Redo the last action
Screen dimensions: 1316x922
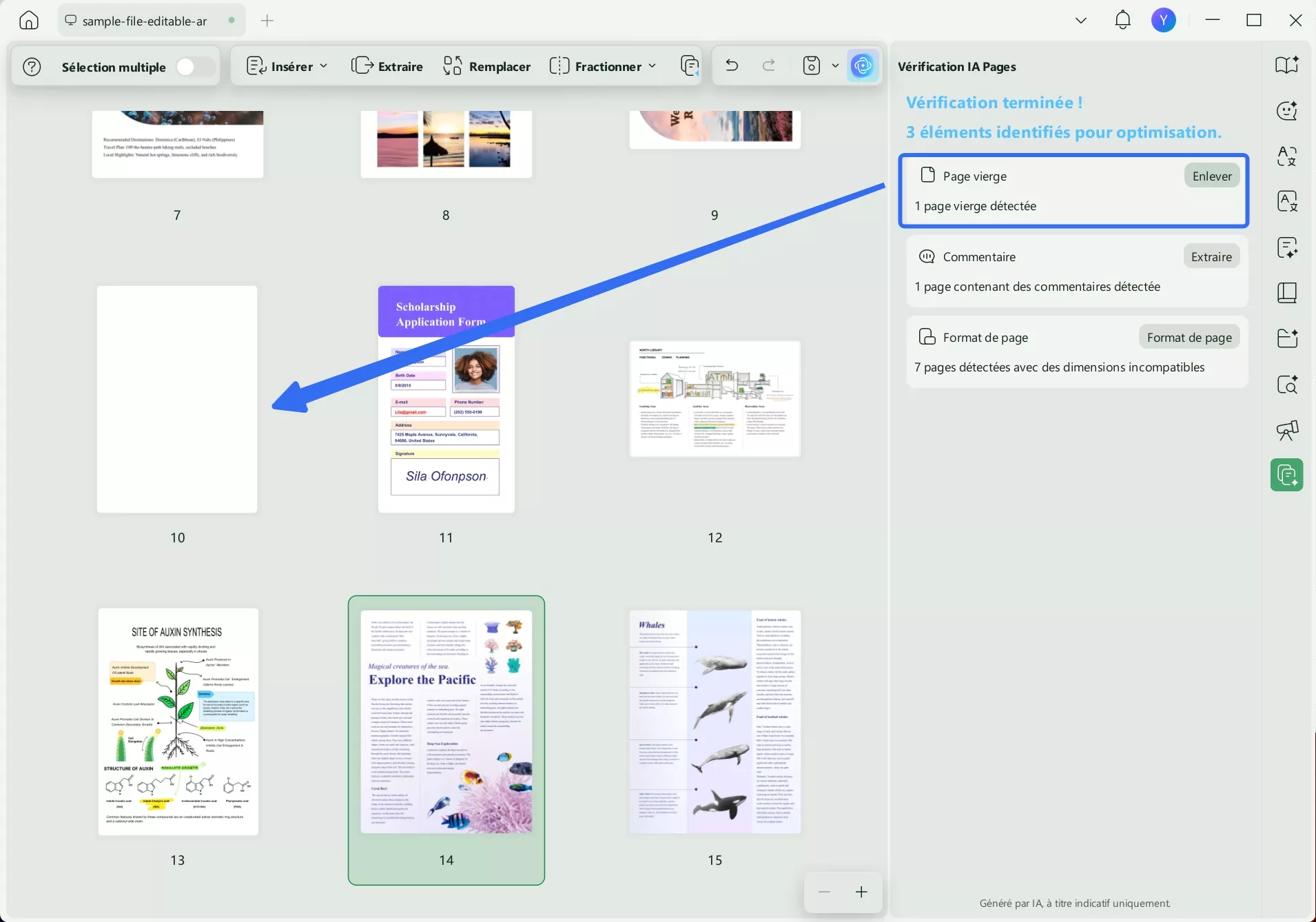pyautogui.click(x=769, y=66)
